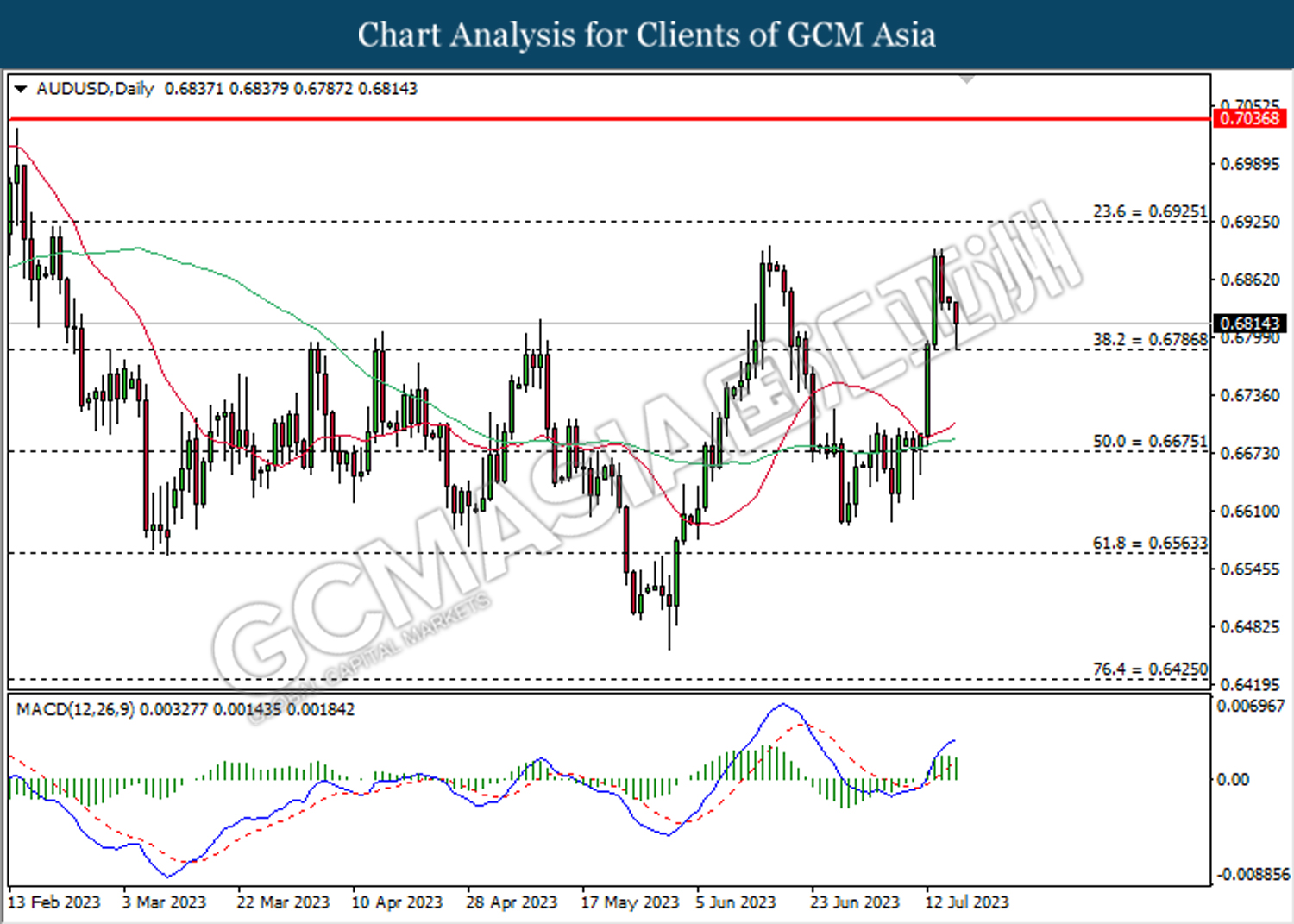Select the Chart Analysis for Clients title
The width and height of the screenshot is (1294, 924).
(x=647, y=35)
